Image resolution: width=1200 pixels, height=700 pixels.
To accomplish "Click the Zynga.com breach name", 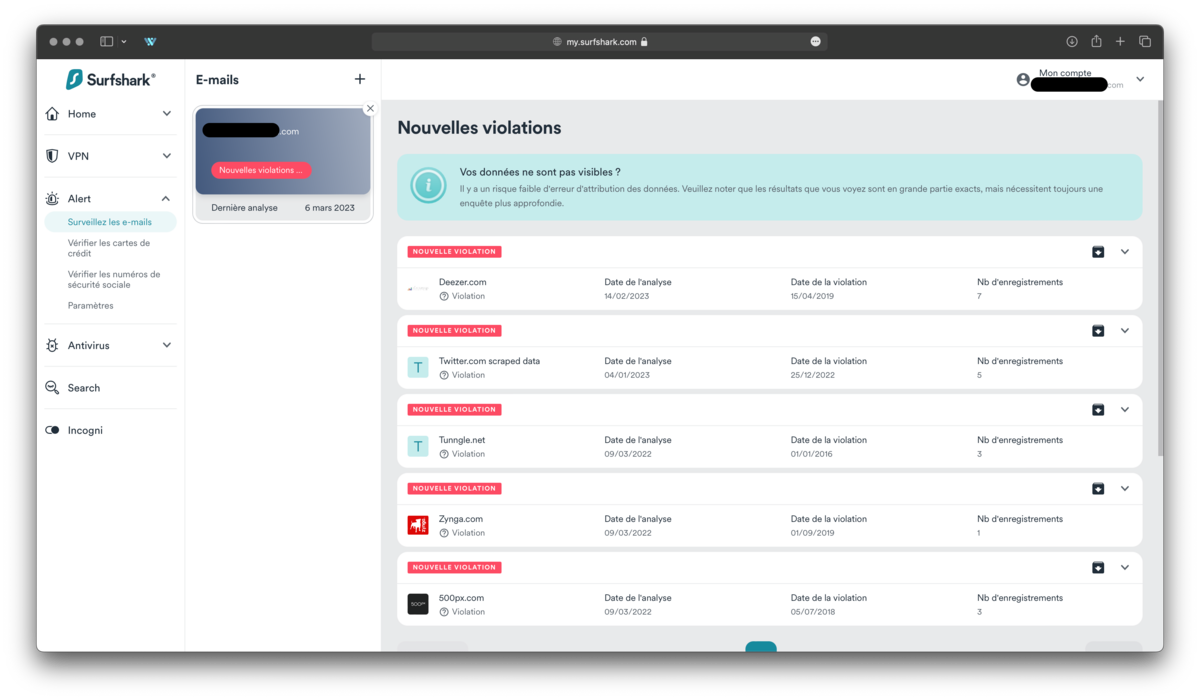I will point(461,519).
